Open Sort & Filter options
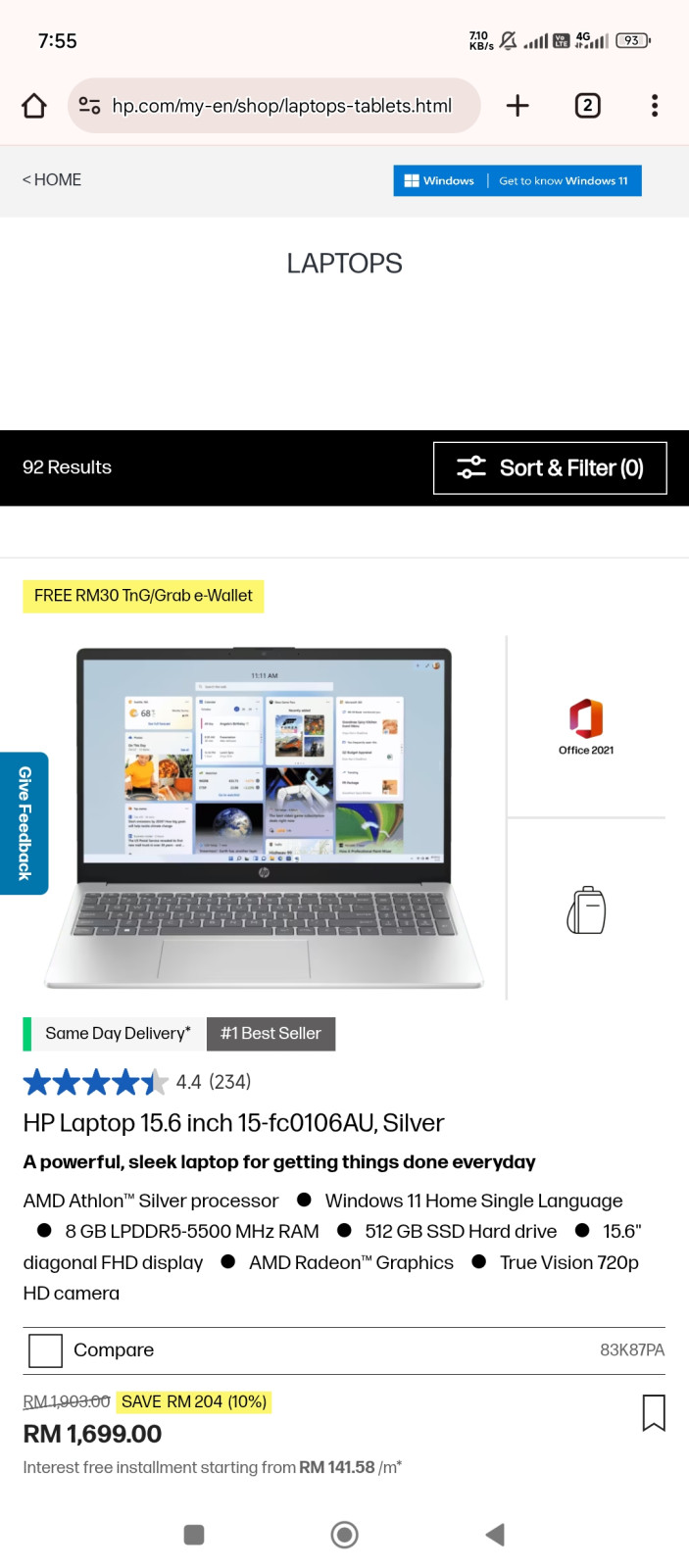This screenshot has height=1568, width=689. (550, 468)
